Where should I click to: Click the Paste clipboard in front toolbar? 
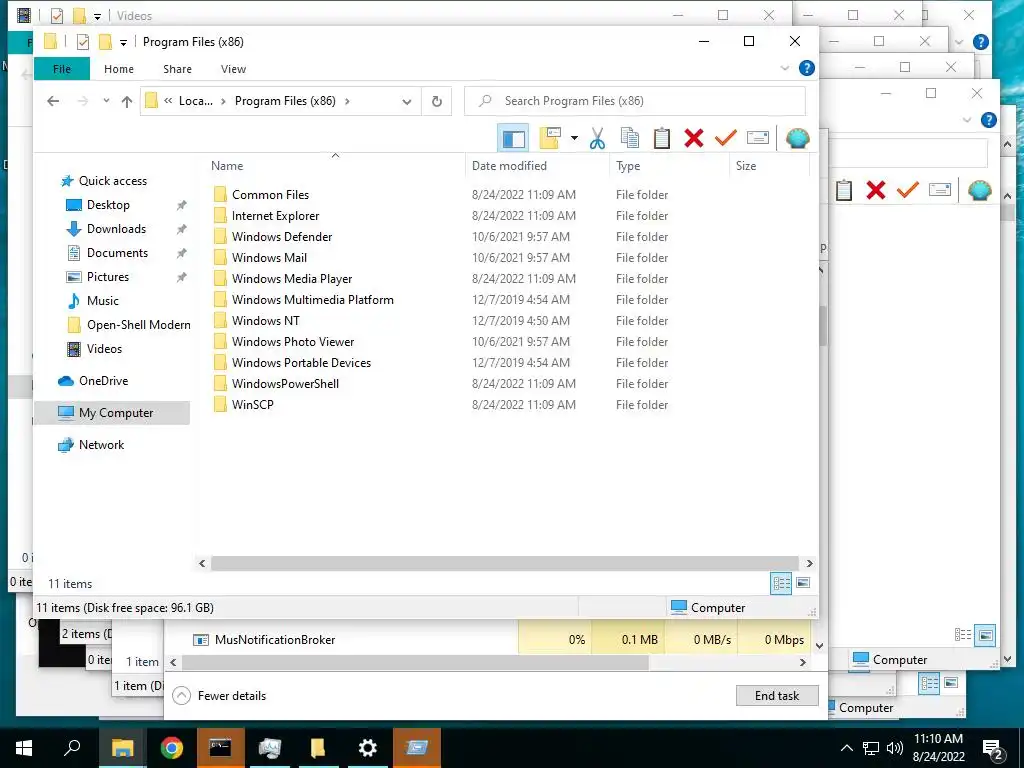point(662,138)
